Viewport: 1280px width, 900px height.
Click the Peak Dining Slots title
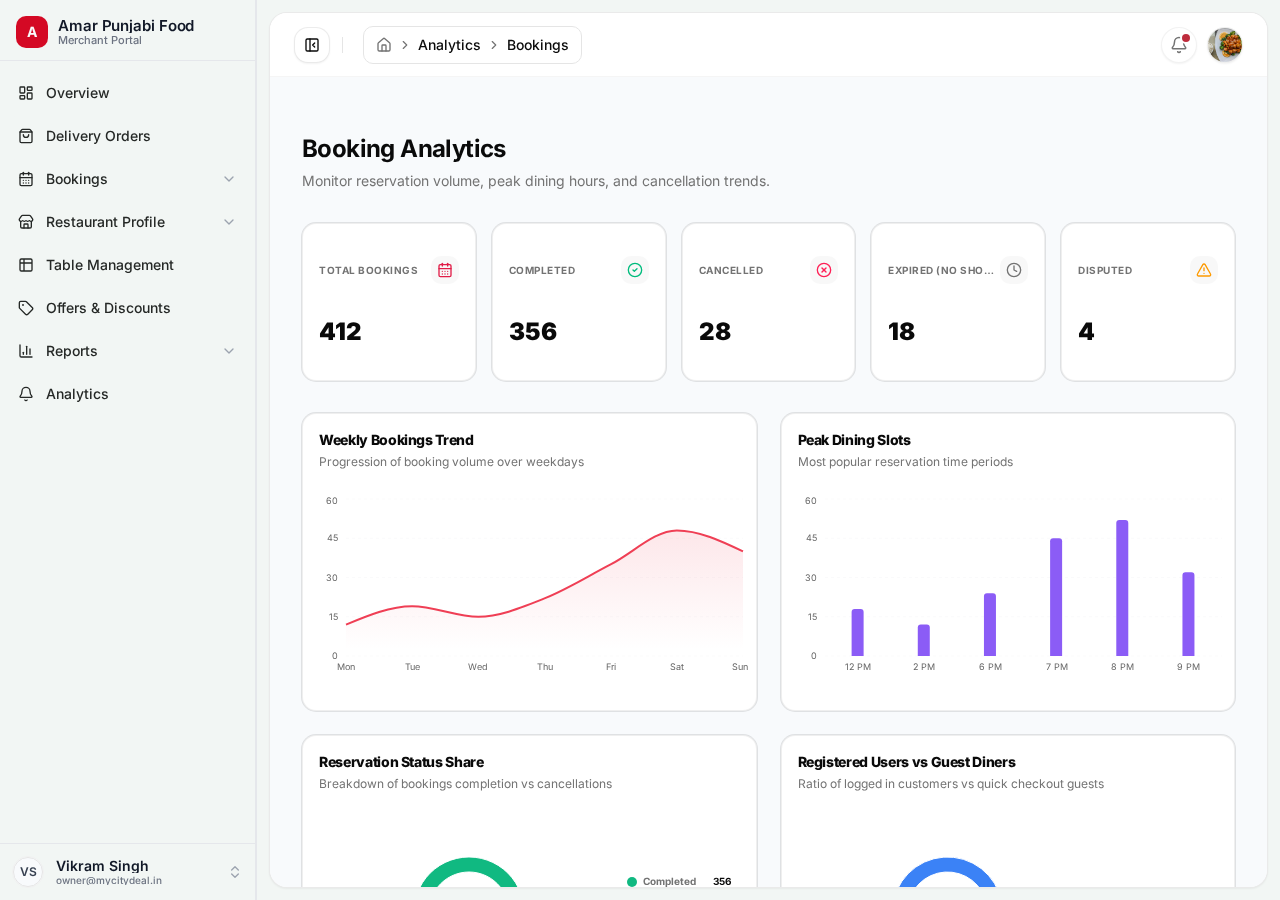[854, 440]
